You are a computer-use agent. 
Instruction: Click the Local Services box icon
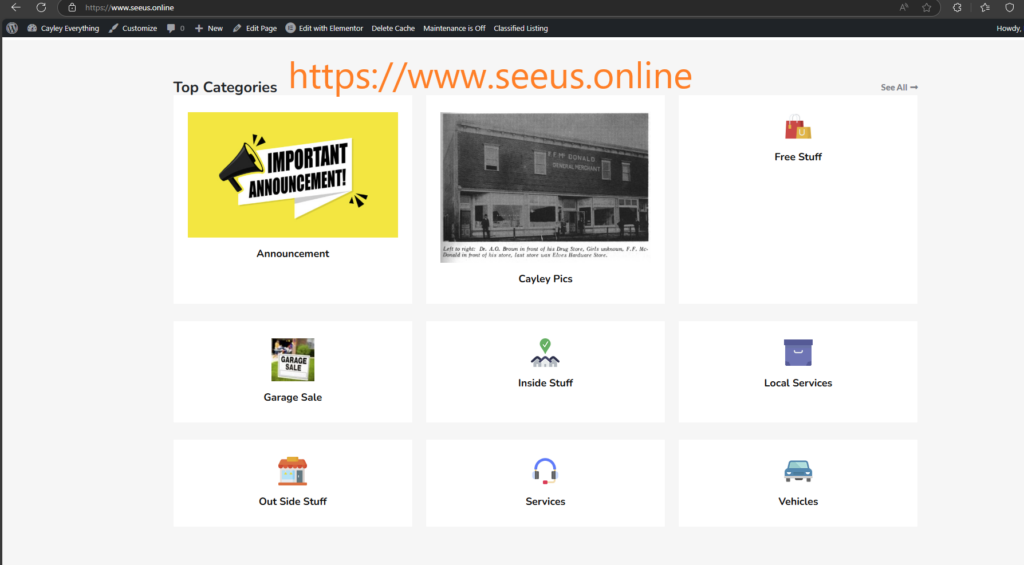[x=798, y=353]
